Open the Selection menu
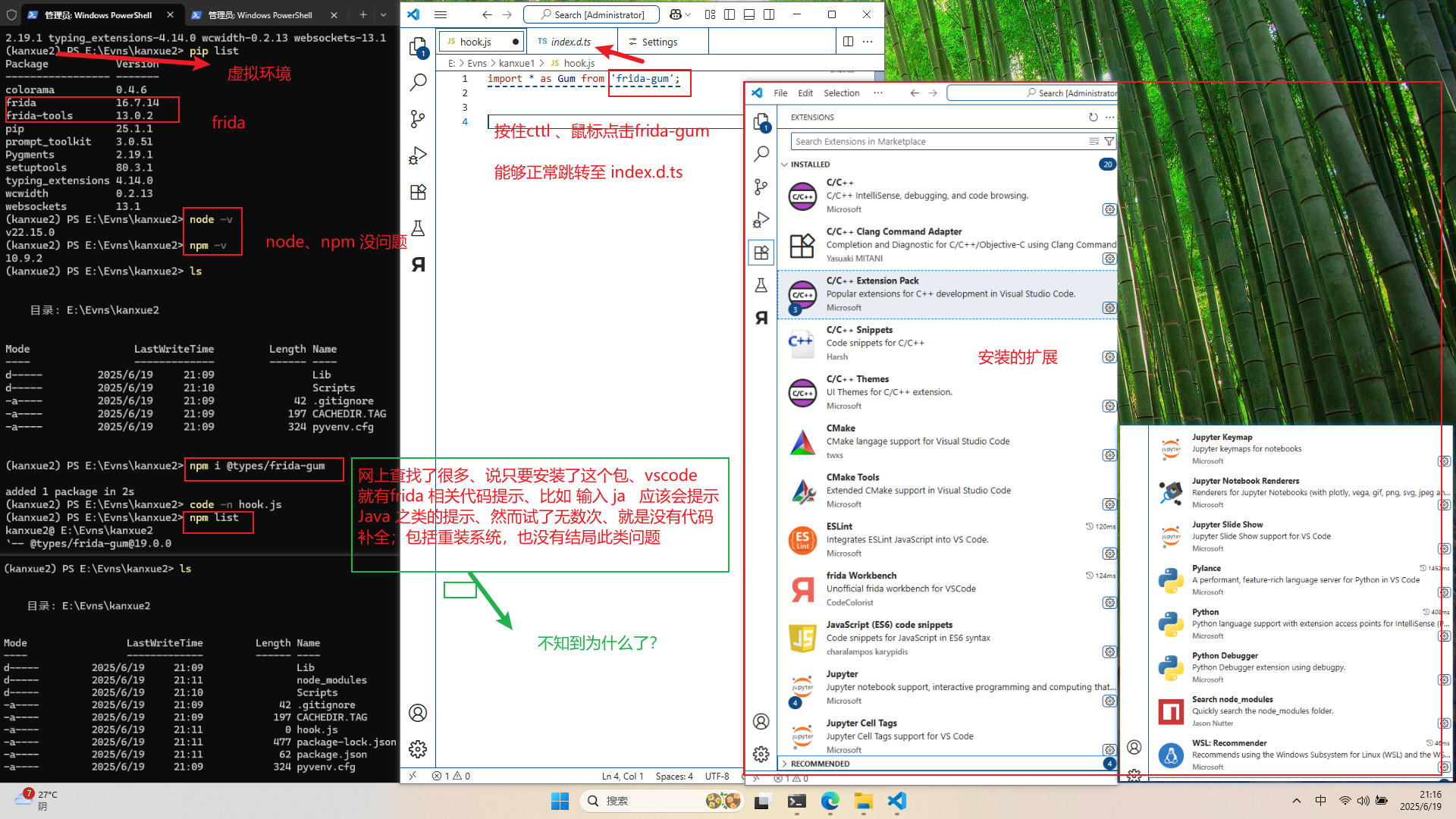 point(841,93)
